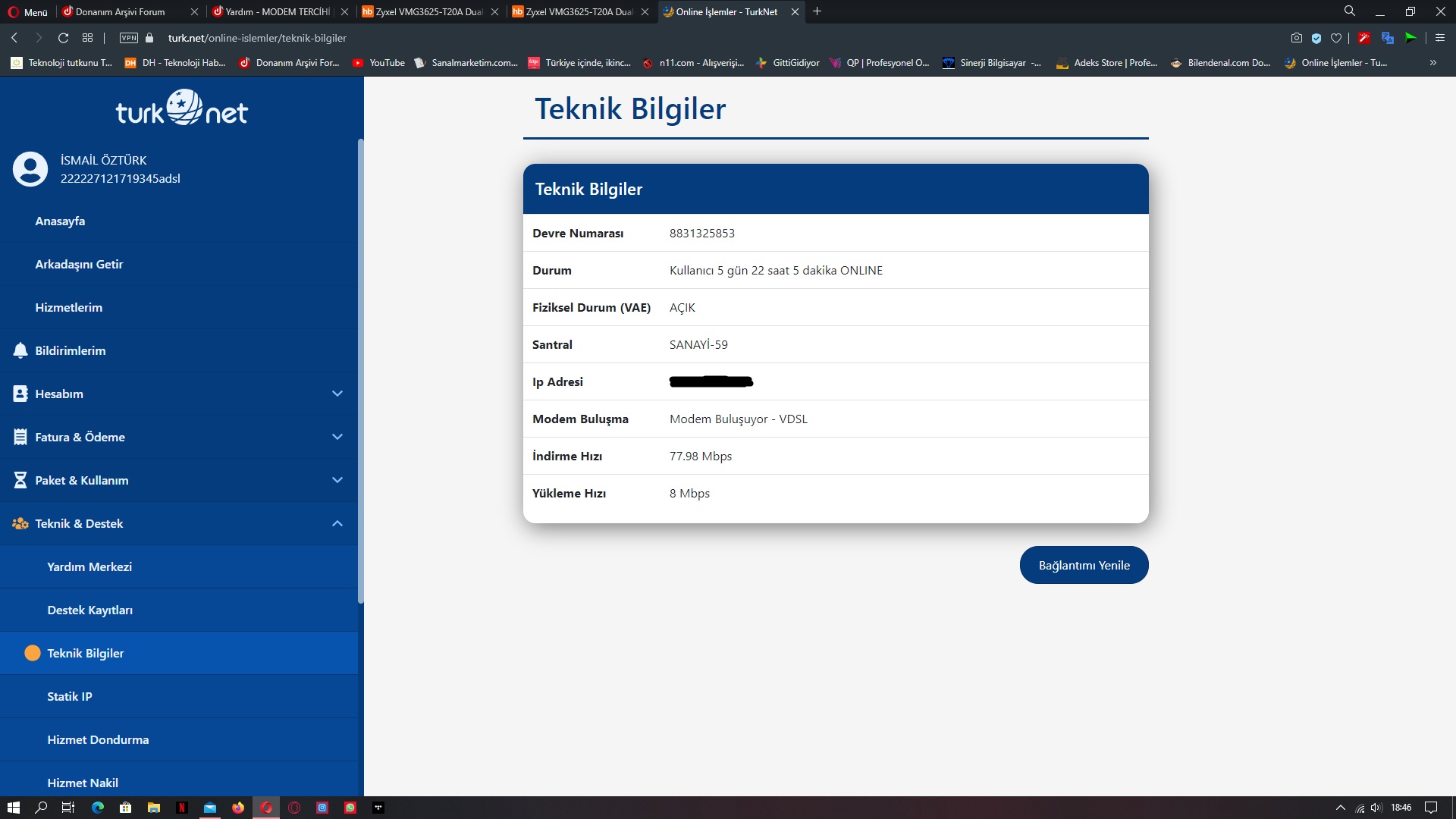Click Bağlantımı Yenile button
Viewport: 1456px width, 819px height.
(x=1083, y=564)
